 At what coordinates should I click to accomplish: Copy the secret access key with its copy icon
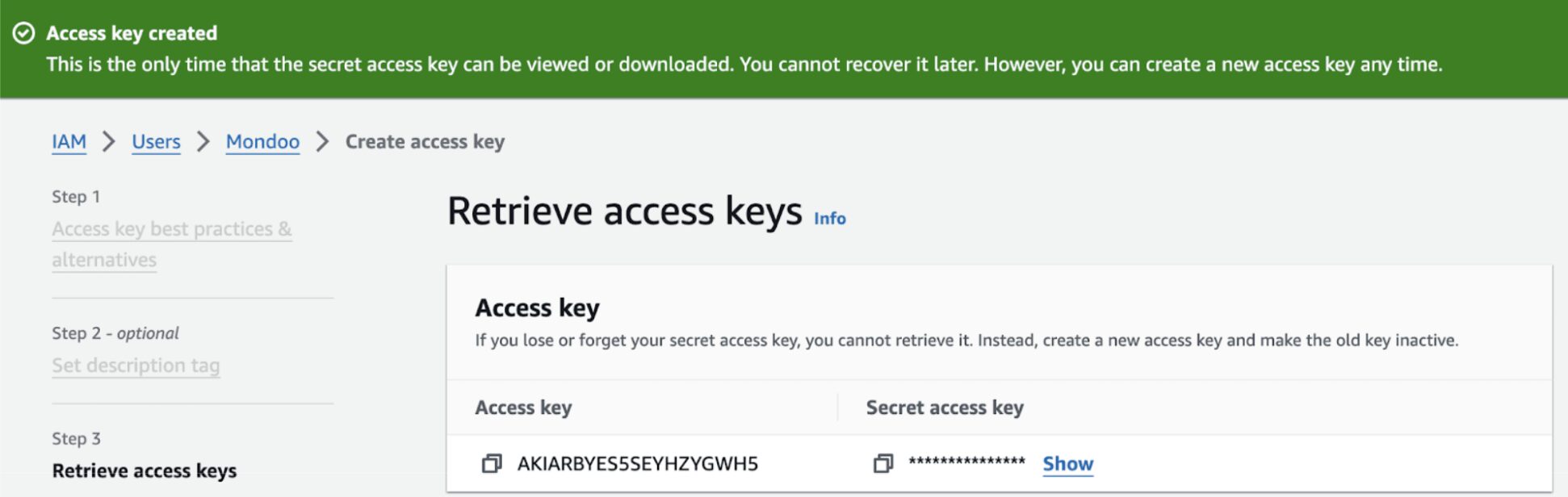[883, 464]
